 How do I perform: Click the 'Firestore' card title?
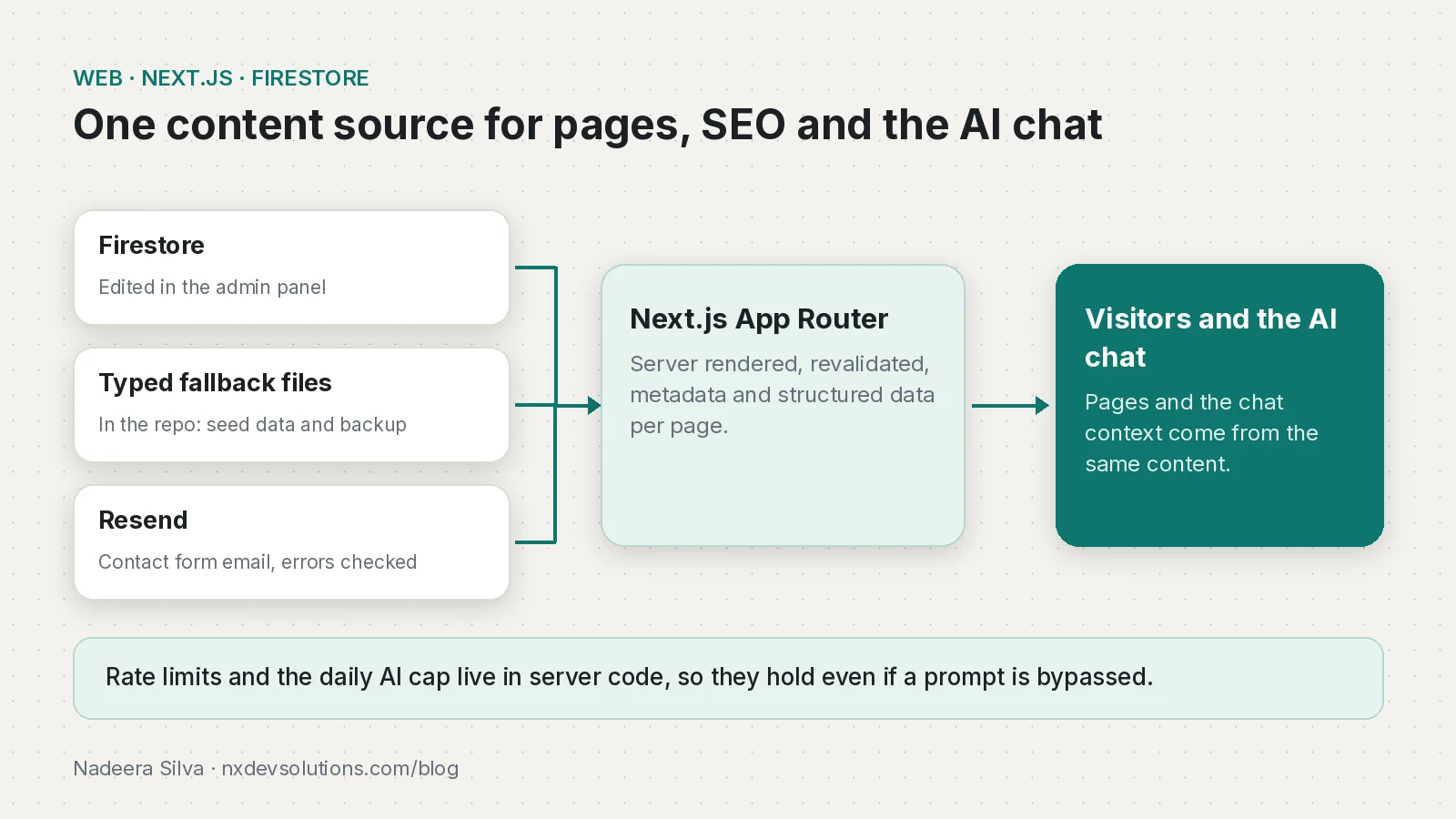[151, 246]
